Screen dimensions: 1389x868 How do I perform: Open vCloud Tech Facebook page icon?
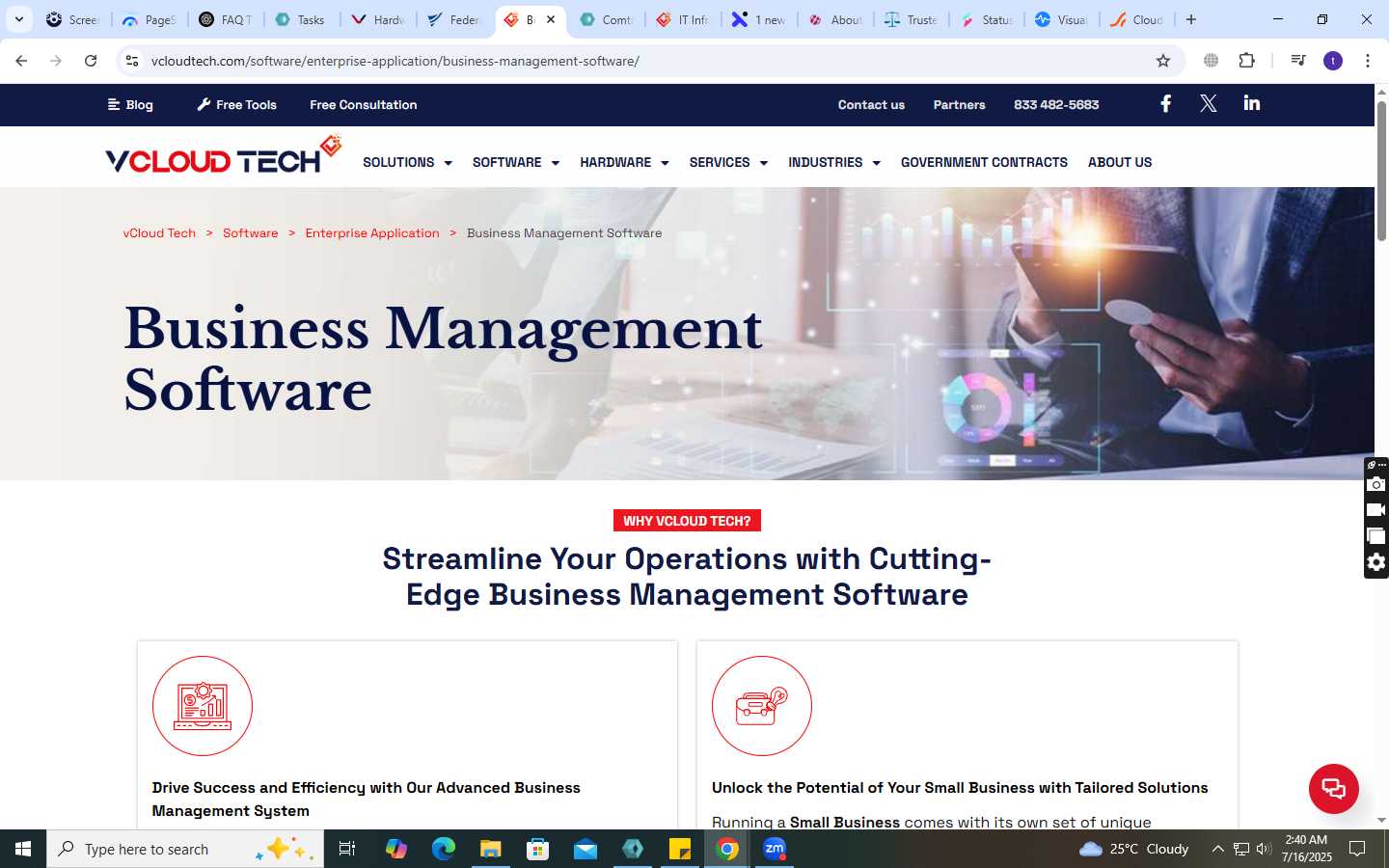point(1165,104)
